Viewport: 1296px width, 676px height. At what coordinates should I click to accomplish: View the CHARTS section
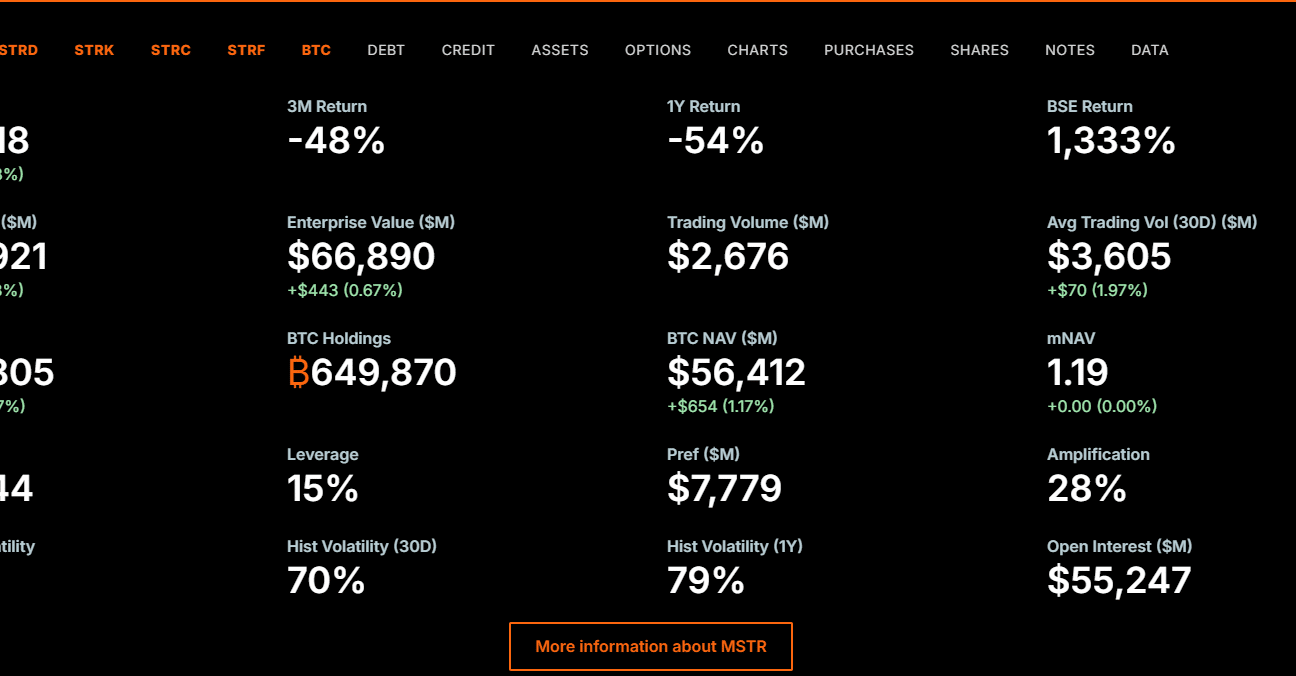tap(757, 50)
